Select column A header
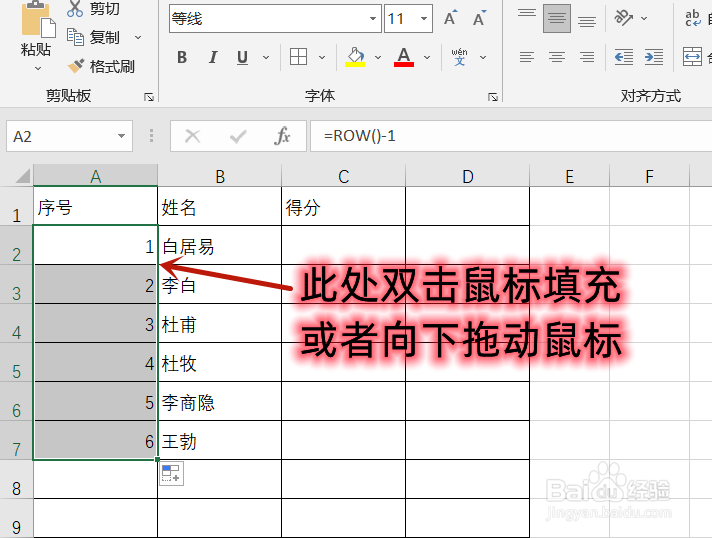Image resolution: width=712 pixels, height=538 pixels. [x=95, y=176]
